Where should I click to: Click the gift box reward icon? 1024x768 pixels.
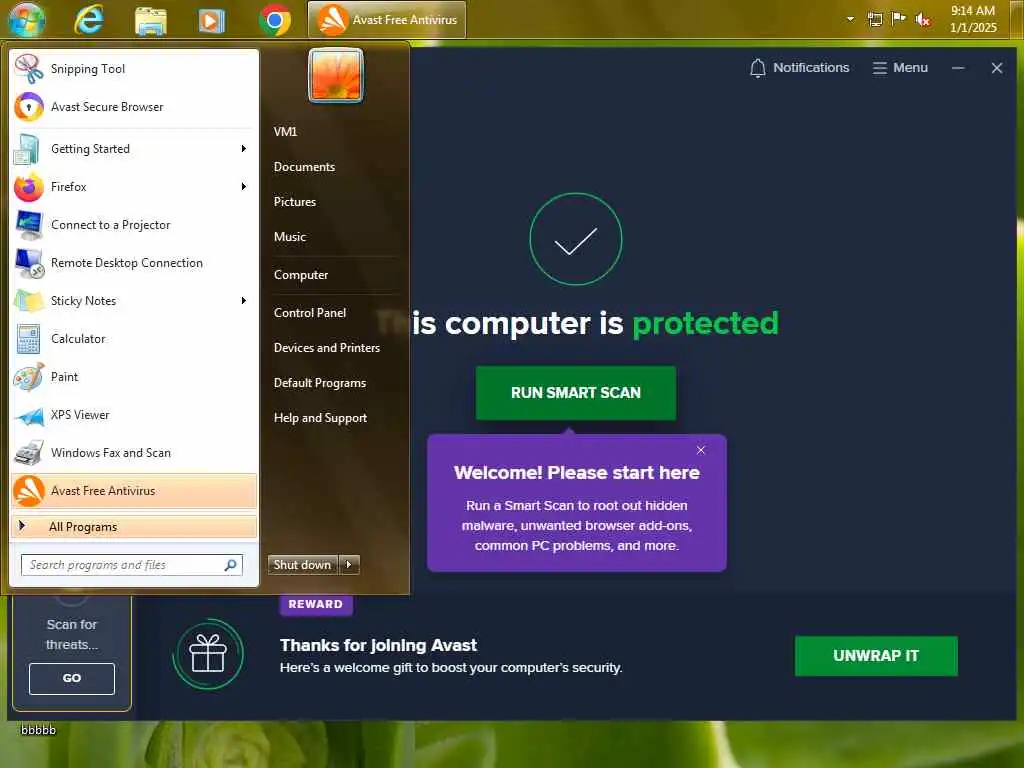pos(208,654)
